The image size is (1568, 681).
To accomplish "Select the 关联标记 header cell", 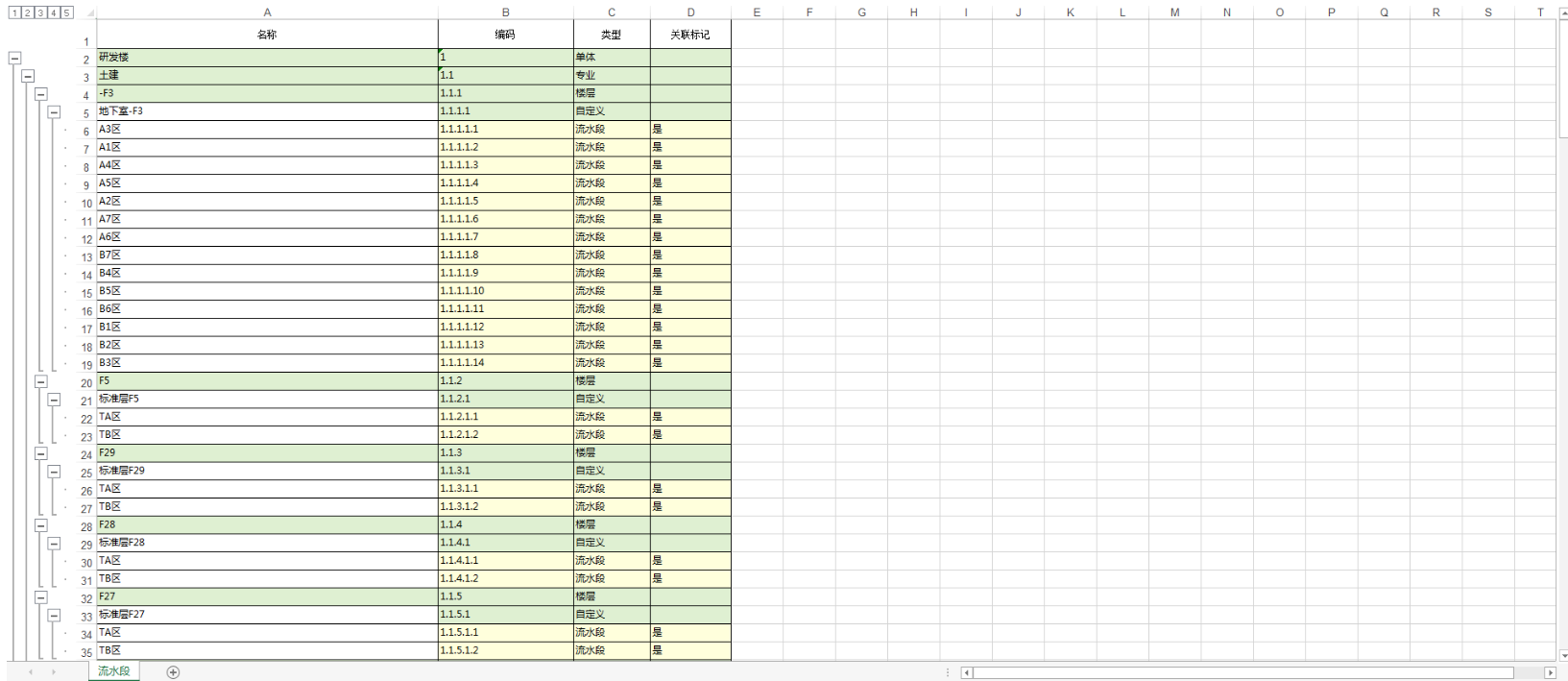I will click(x=690, y=35).
